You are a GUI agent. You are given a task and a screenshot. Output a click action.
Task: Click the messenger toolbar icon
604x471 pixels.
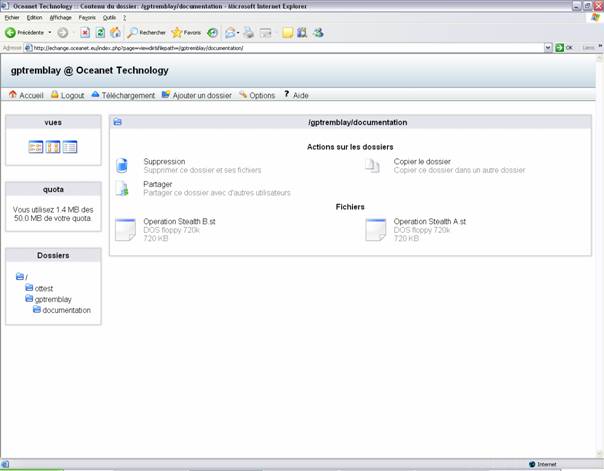318,33
